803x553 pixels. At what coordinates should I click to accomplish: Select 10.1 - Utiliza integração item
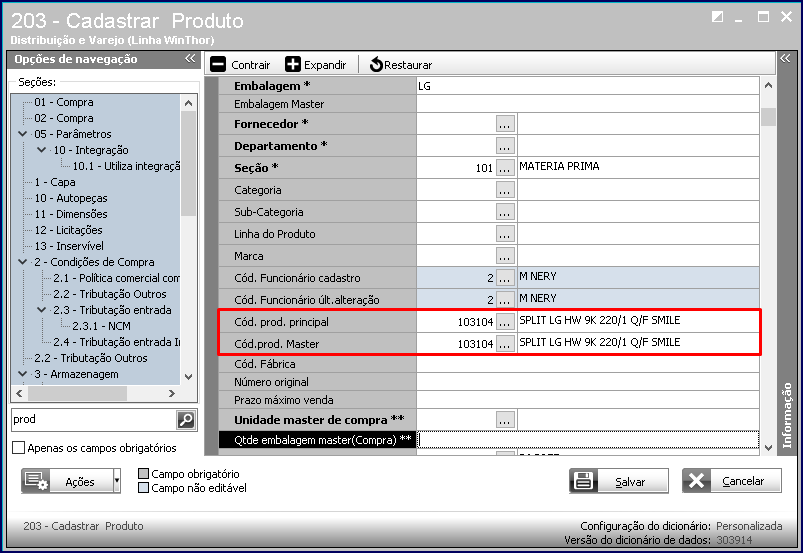click(126, 166)
